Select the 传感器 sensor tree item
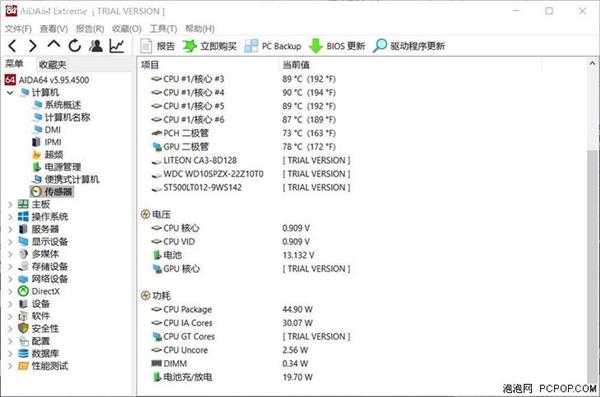Image resolution: width=600 pixels, height=397 pixels. pos(52,191)
